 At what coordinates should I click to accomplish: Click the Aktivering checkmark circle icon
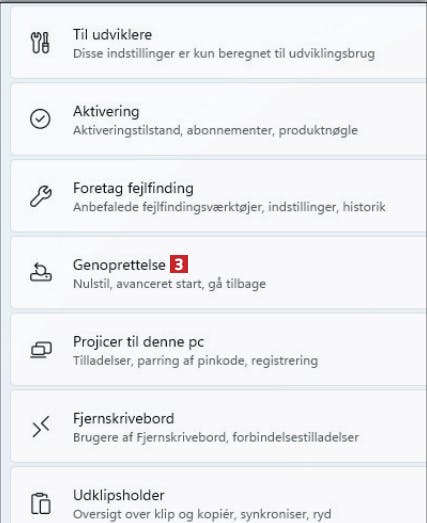point(40,119)
